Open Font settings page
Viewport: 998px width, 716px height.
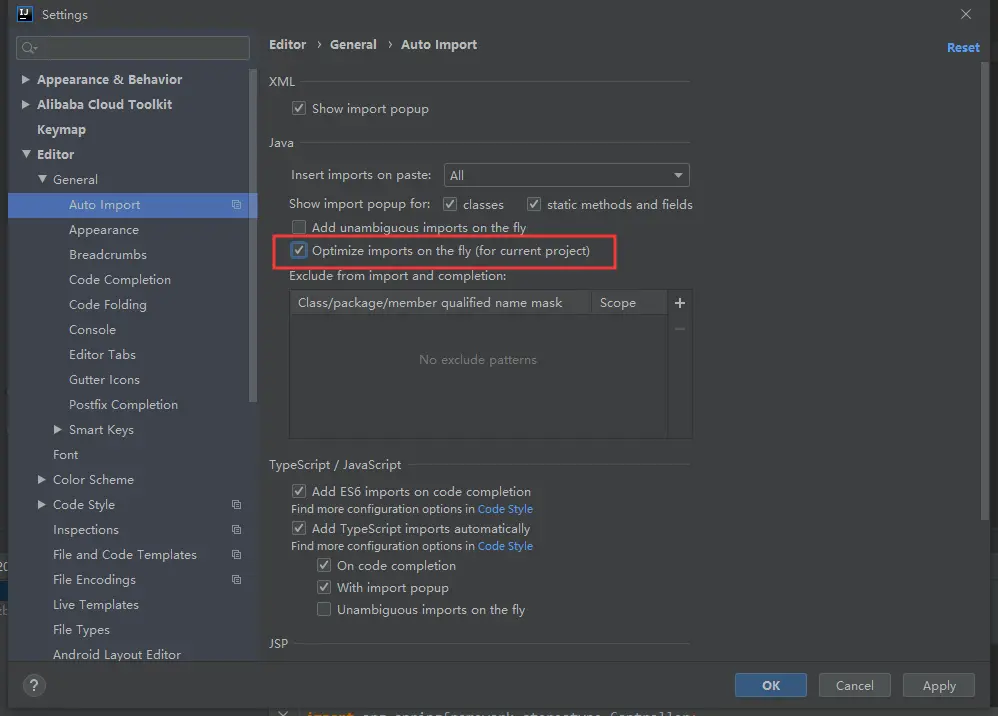pyautogui.click(x=66, y=454)
